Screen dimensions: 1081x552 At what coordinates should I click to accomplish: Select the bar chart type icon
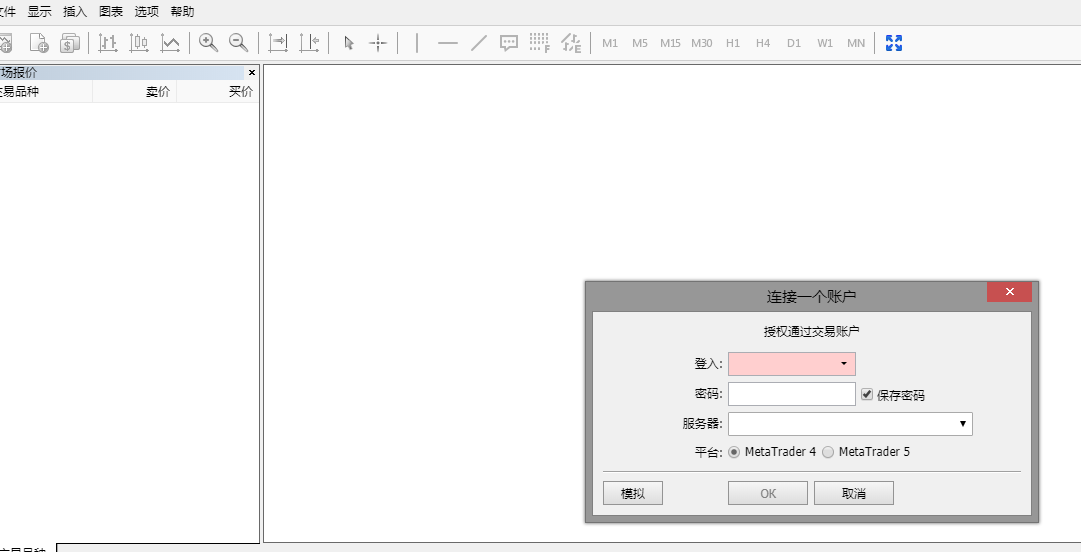click(108, 43)
